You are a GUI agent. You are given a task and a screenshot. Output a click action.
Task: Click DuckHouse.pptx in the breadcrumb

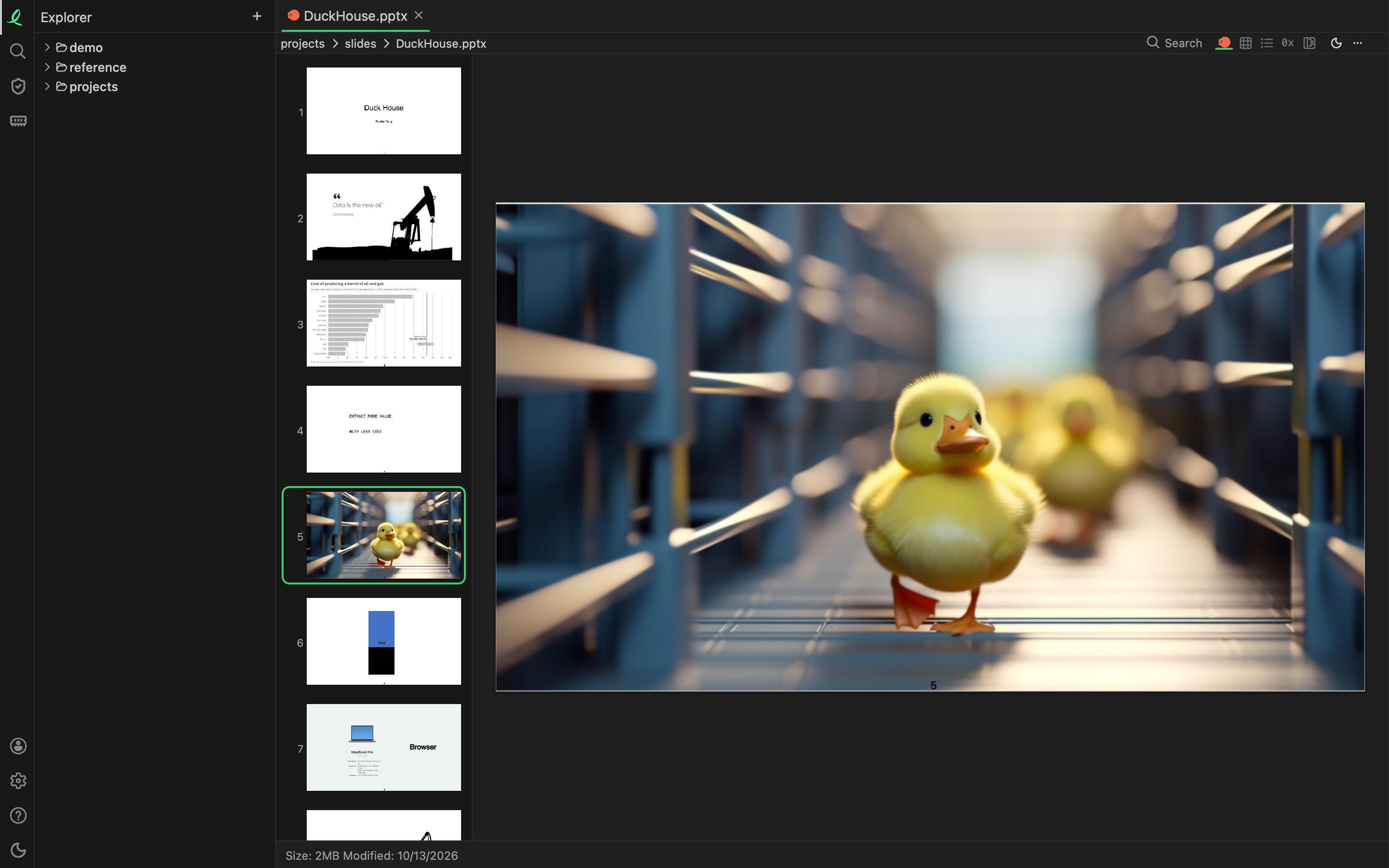pyautogui.click(x=441, y=43)
